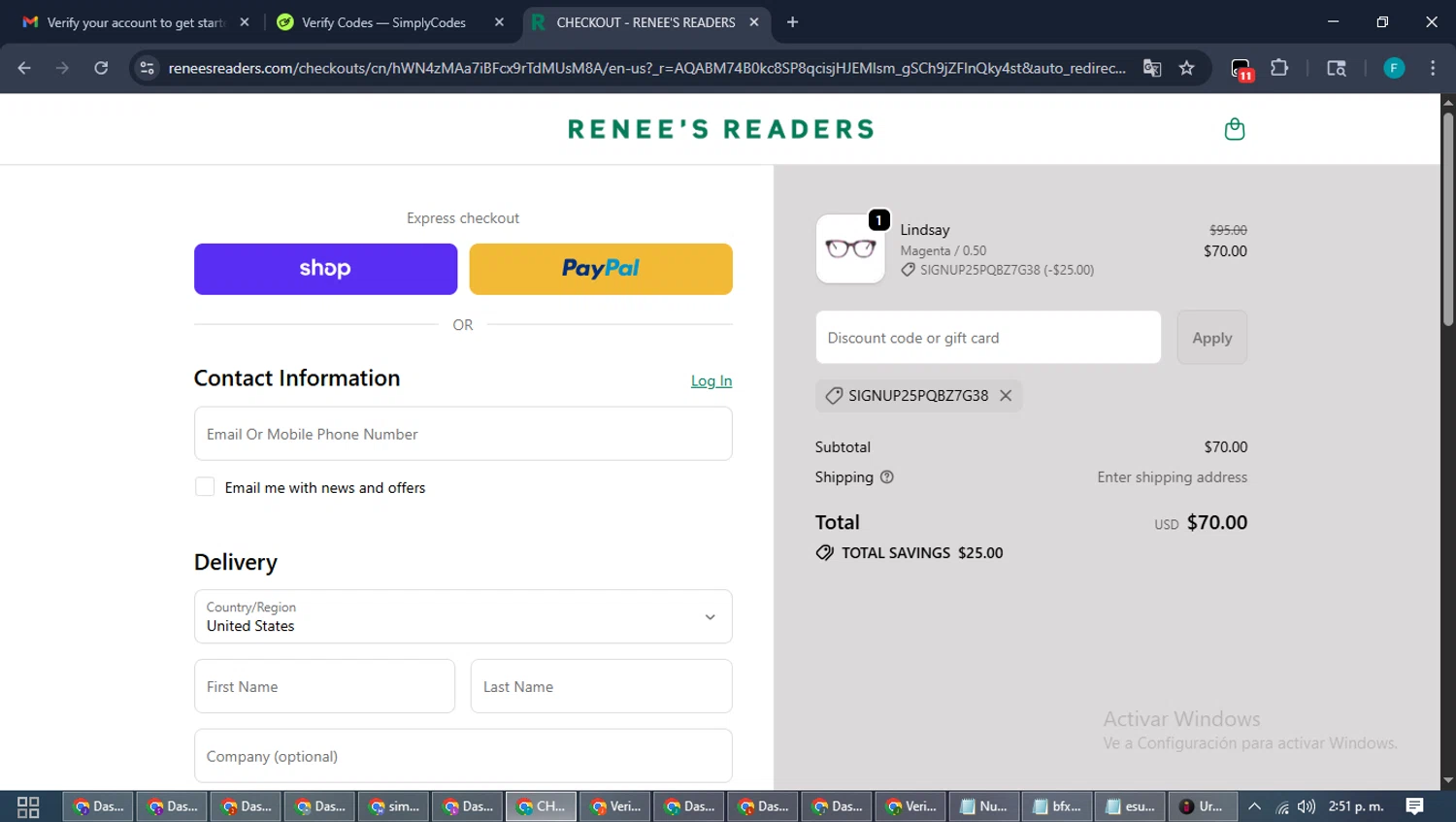Viewport: 1456px width, 822px height.
Task: Reload the checkout page
Action: click(x=101, y=68)
